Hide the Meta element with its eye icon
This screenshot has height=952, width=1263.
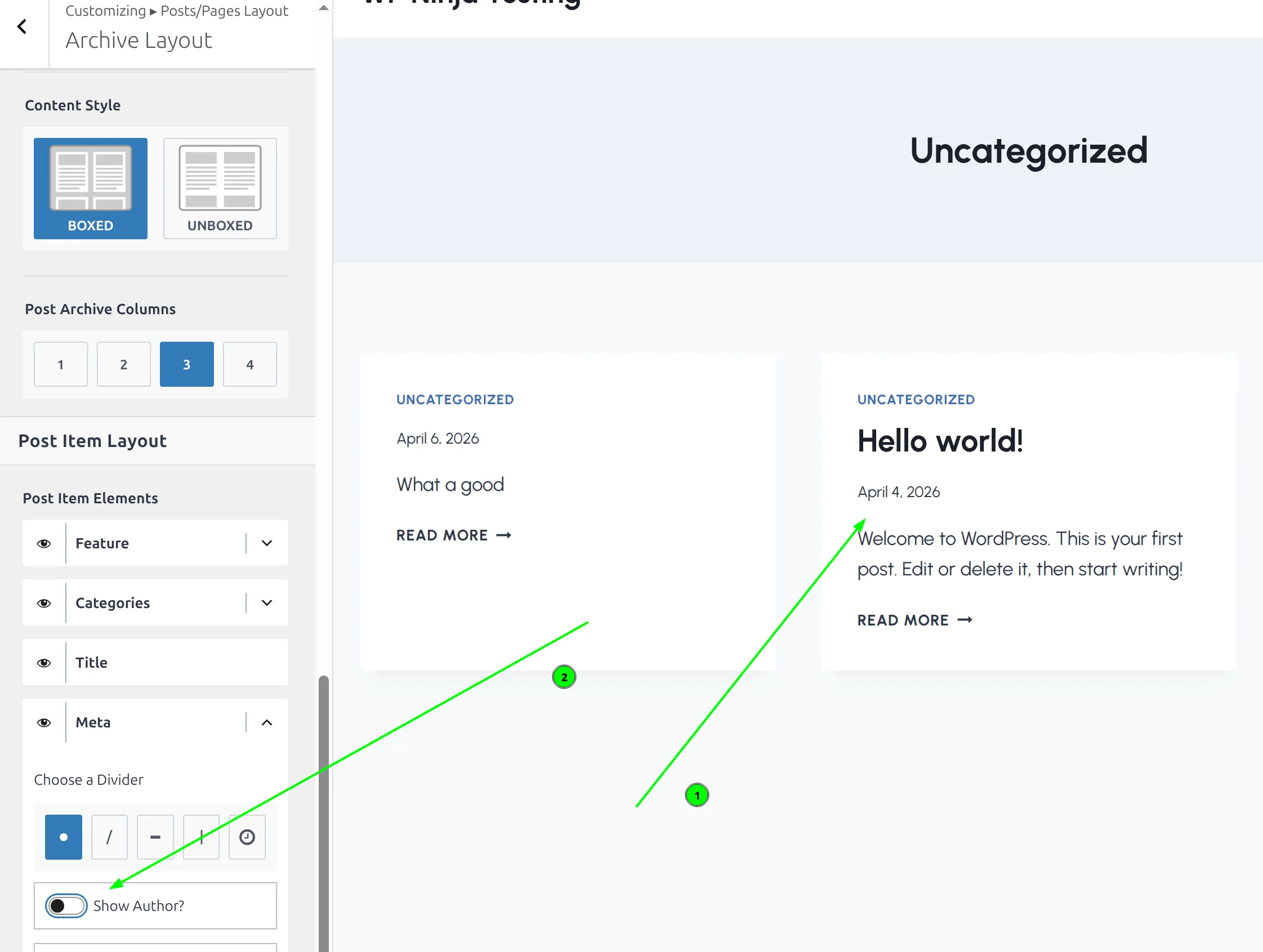click(x=44, y=722)
